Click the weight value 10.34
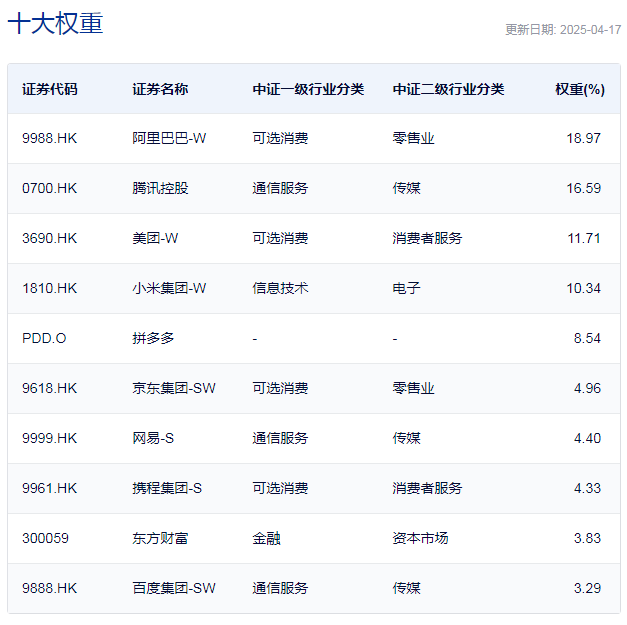Viewport: 627px width, 625px height. [x=583, y=288]
